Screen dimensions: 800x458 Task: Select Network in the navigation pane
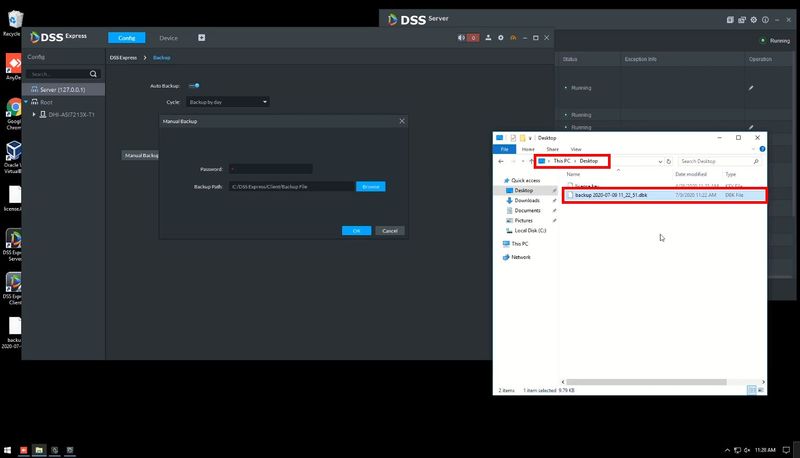click(520, 257)
